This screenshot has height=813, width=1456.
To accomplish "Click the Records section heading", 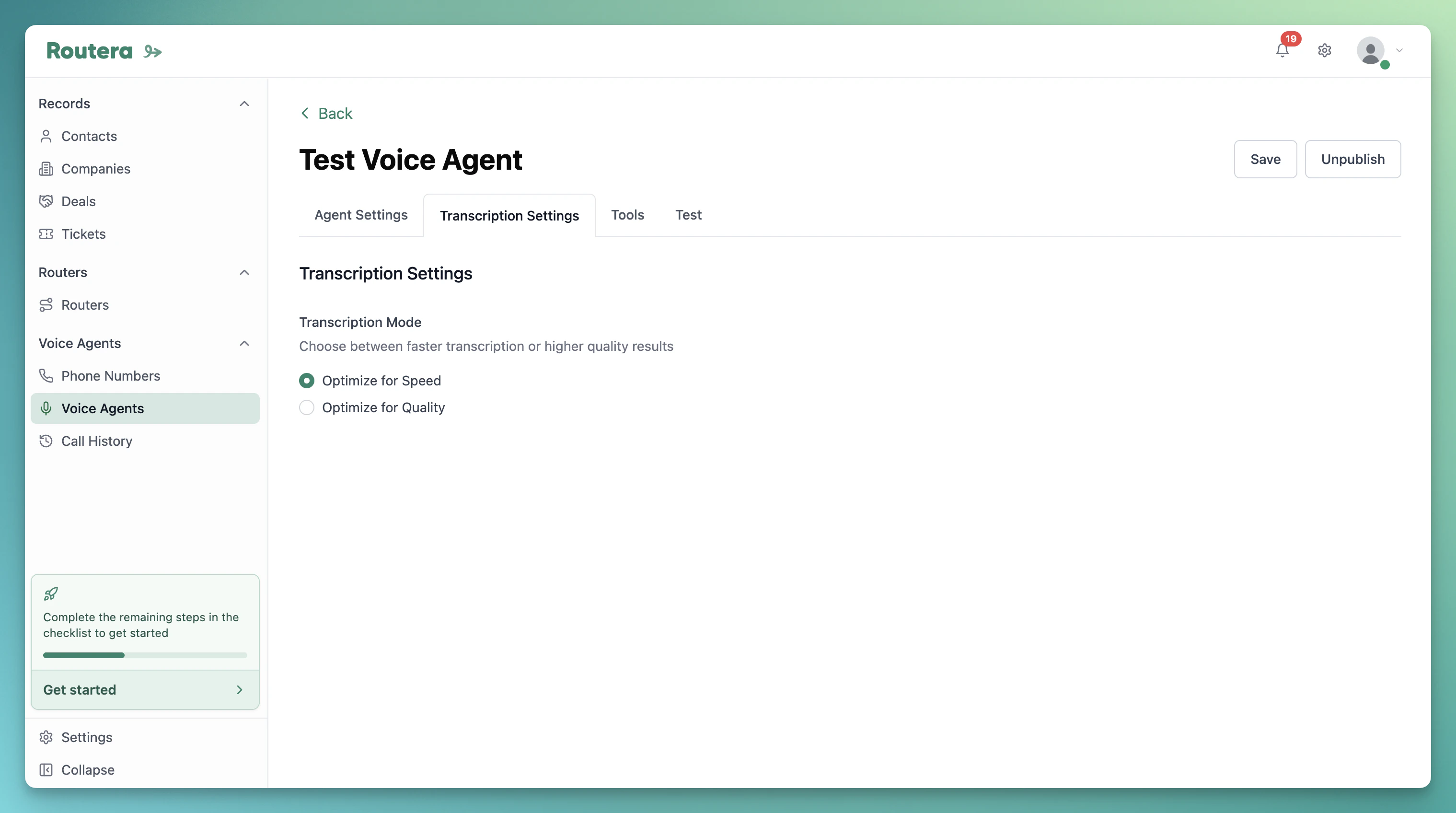I will (x=64, y=104).
